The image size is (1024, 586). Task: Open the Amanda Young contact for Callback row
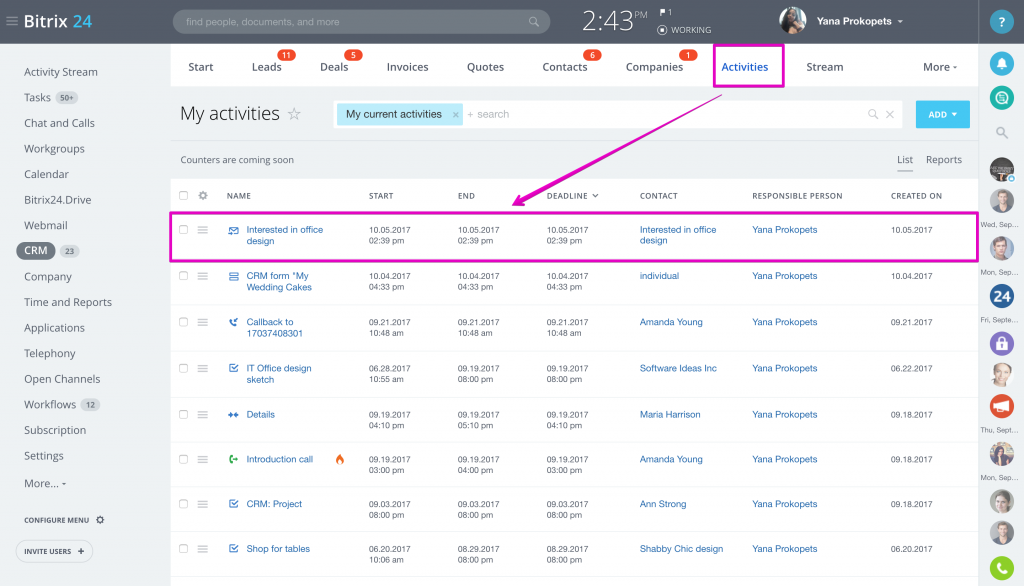671,322
